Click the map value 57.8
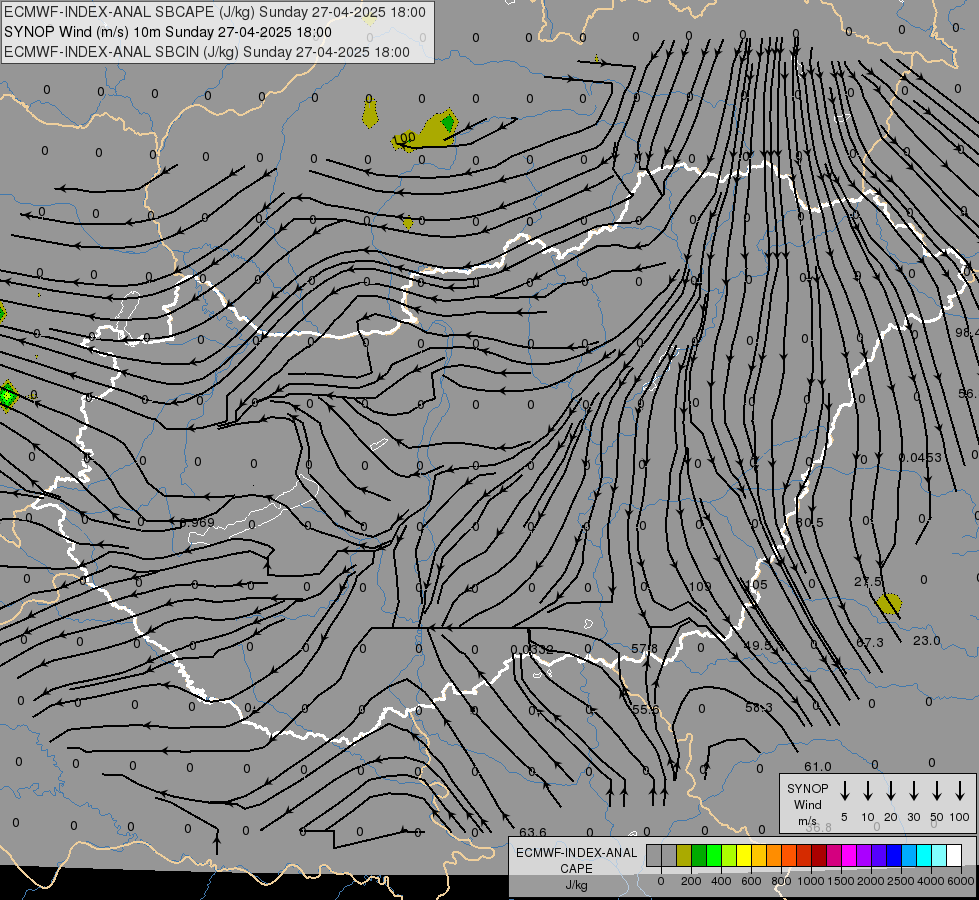This screenshot has height=900, width=979. coord(644,649)
